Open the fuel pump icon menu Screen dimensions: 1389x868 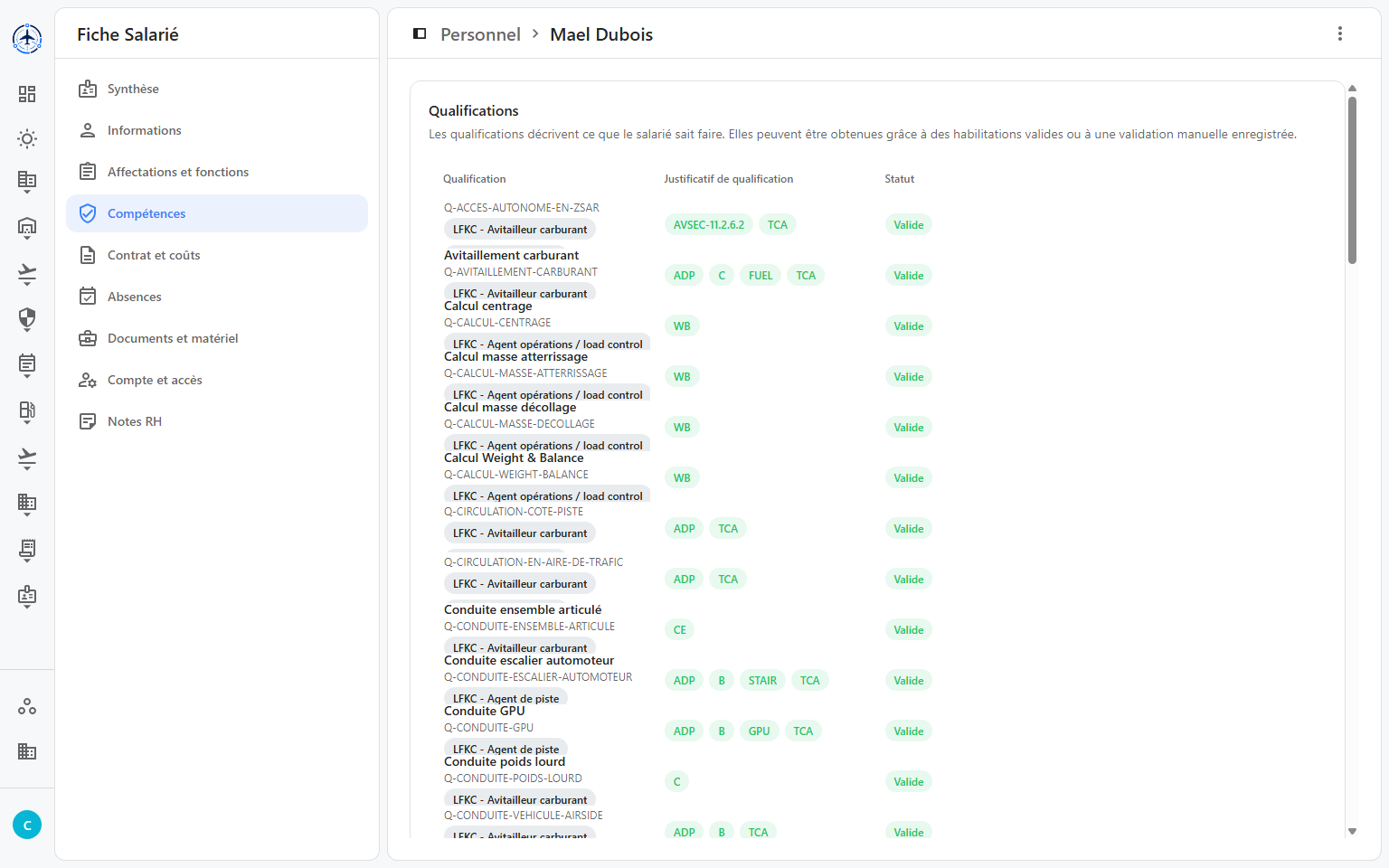pos(27,412)
